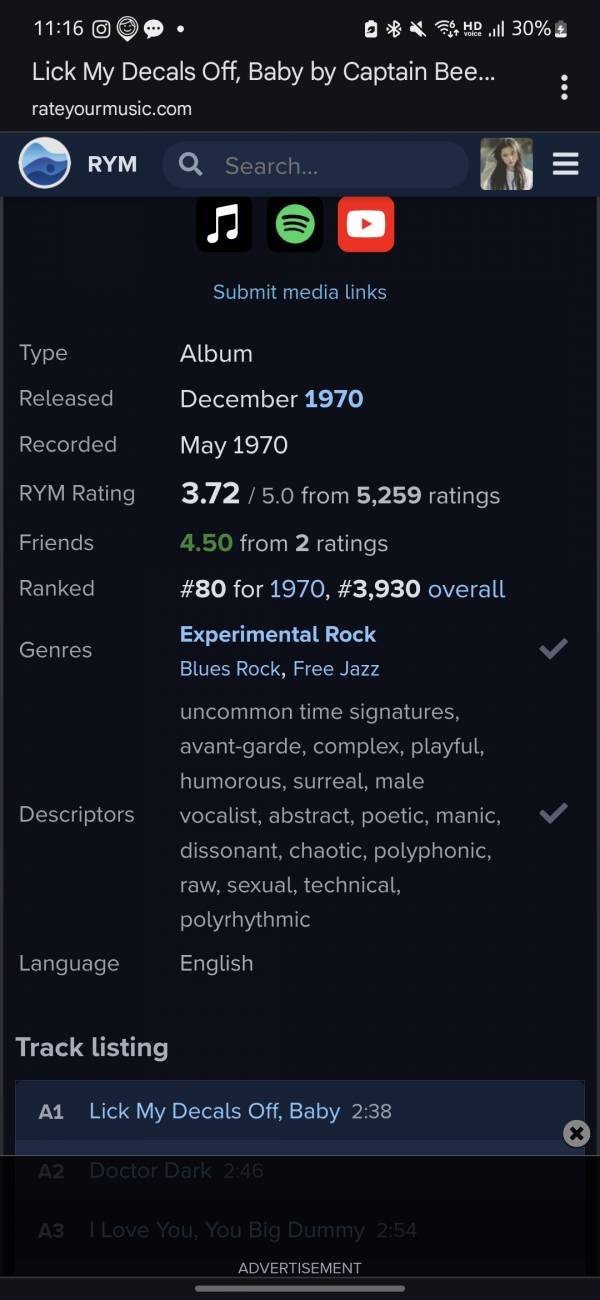Open the user profile avatar
Image resolution: width=600 pixels, height=1300 pixels.
(506, 164)
